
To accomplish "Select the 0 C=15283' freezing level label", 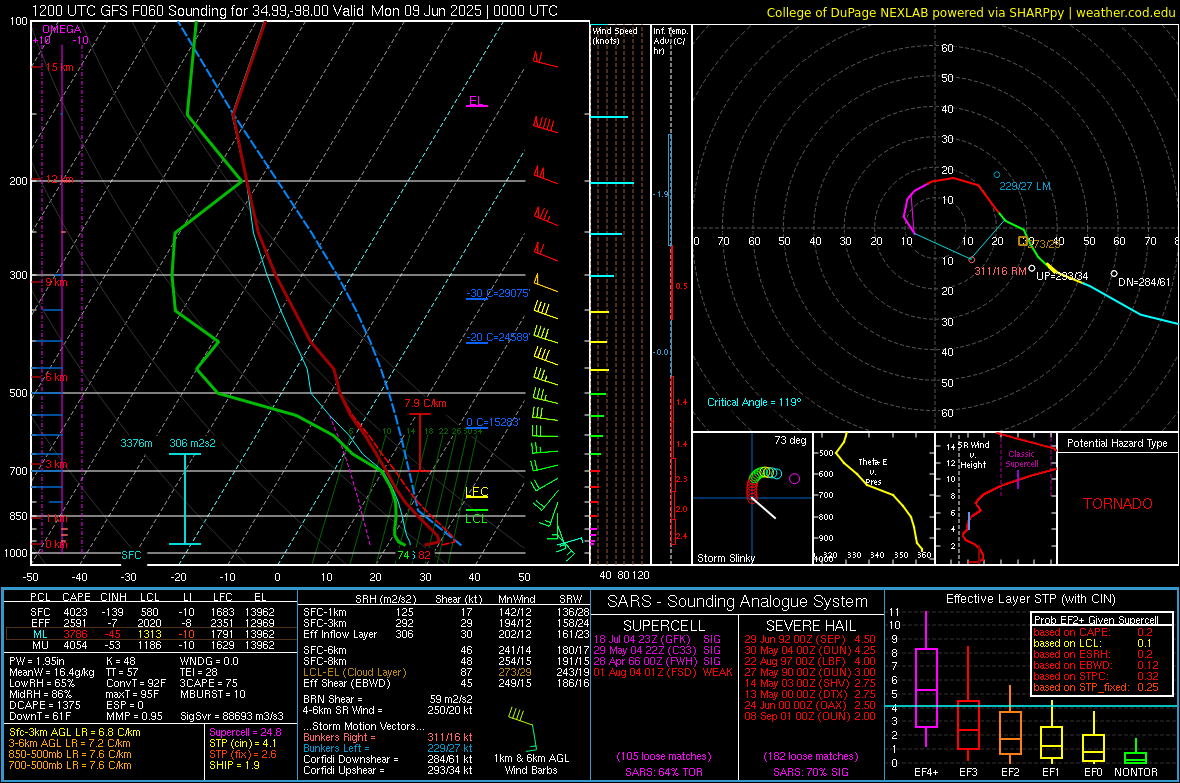I will 493,422.
